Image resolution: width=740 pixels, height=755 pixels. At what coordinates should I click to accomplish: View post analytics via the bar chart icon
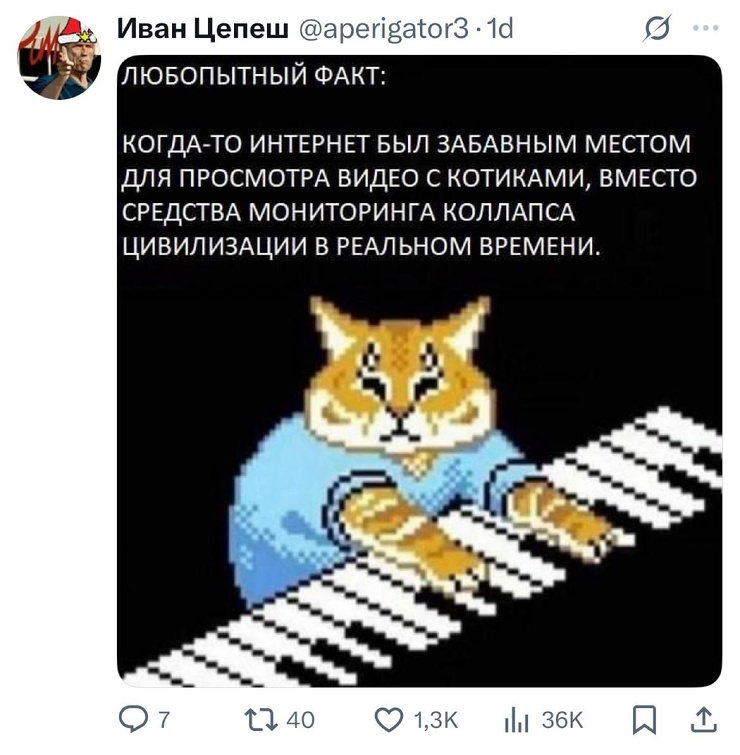[517, 721]
